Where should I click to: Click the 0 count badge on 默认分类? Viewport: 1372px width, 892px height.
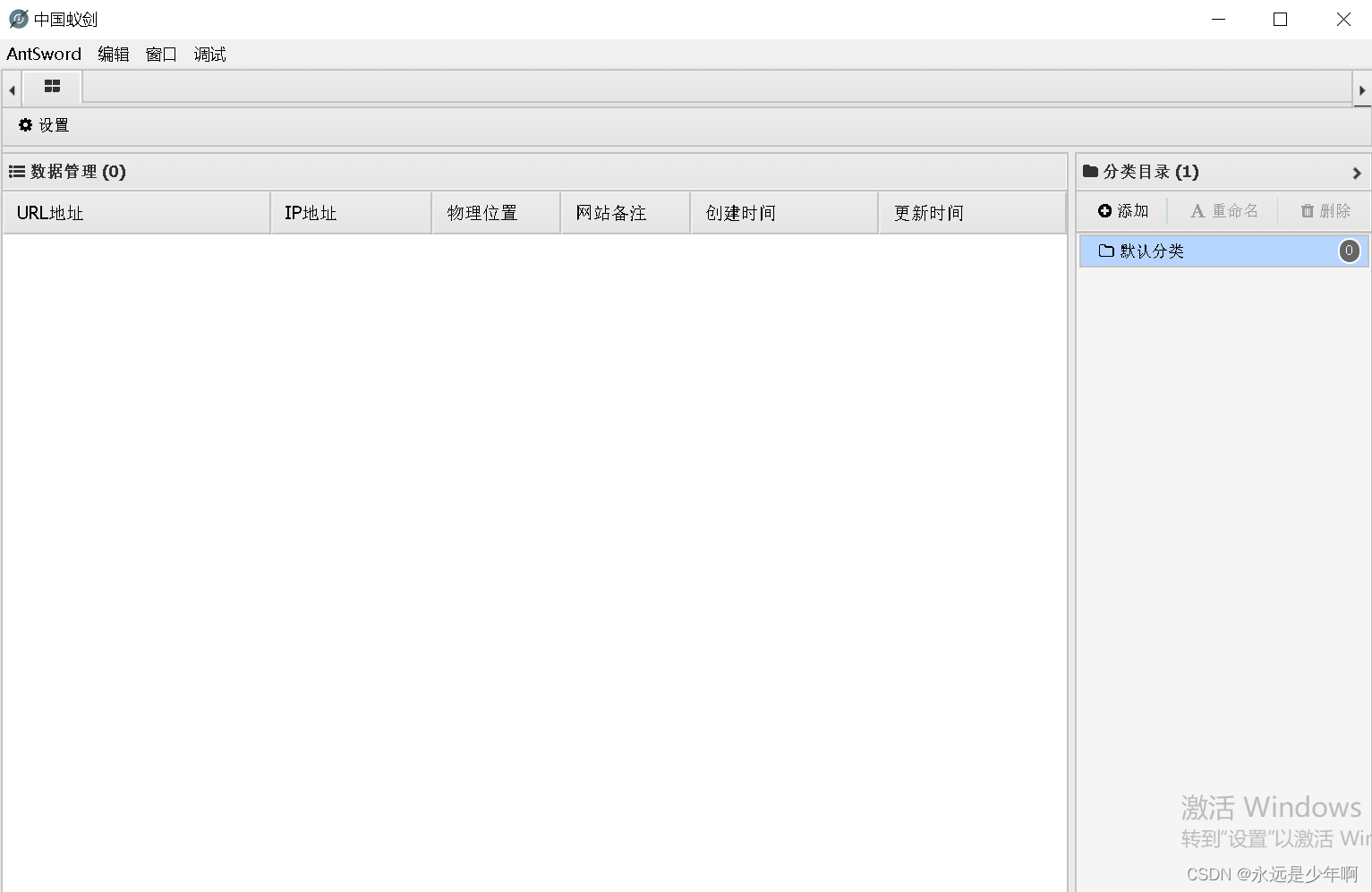tap(1349, 251)
